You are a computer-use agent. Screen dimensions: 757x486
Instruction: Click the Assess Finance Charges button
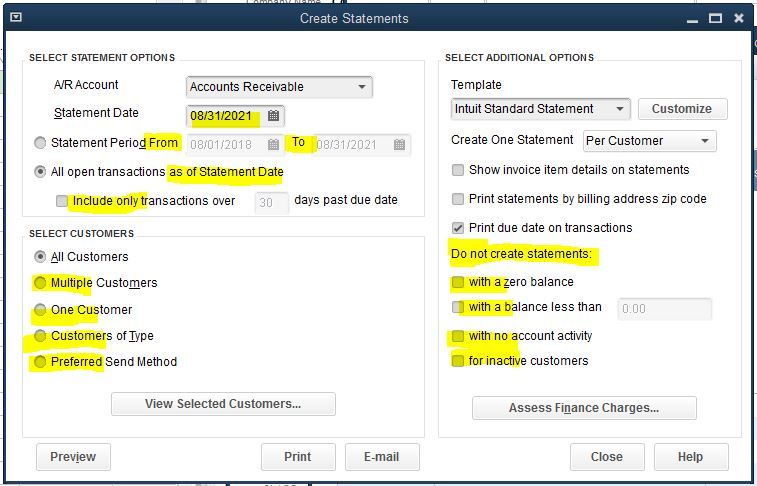[584, 408]
